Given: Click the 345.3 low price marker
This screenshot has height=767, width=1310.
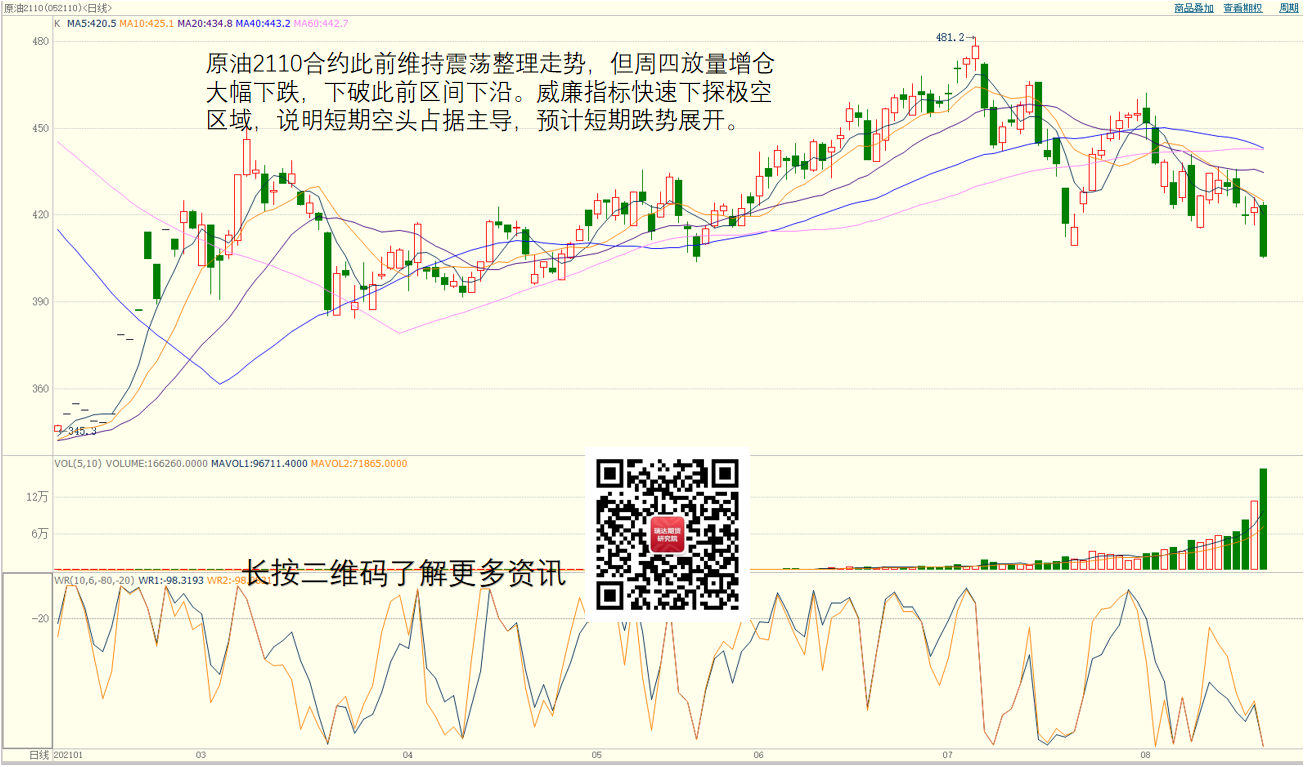Looking at the screenshot, I should 81,431.
